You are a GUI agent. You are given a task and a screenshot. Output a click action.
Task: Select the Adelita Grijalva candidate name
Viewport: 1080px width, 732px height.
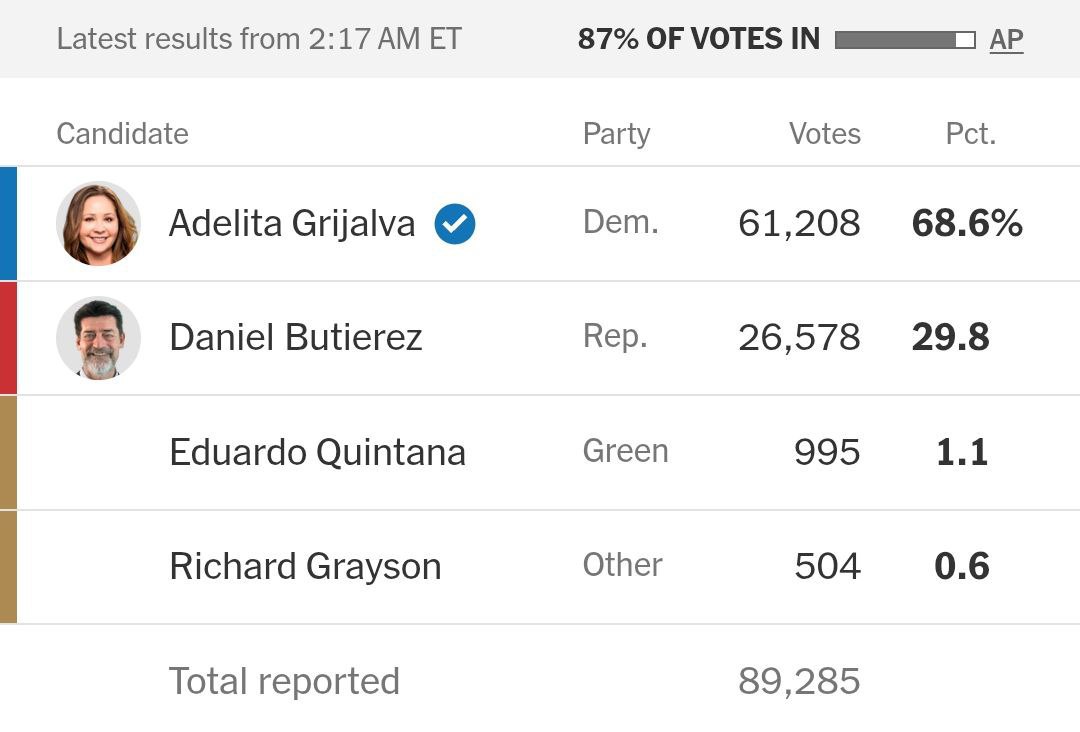pos(292,224)
